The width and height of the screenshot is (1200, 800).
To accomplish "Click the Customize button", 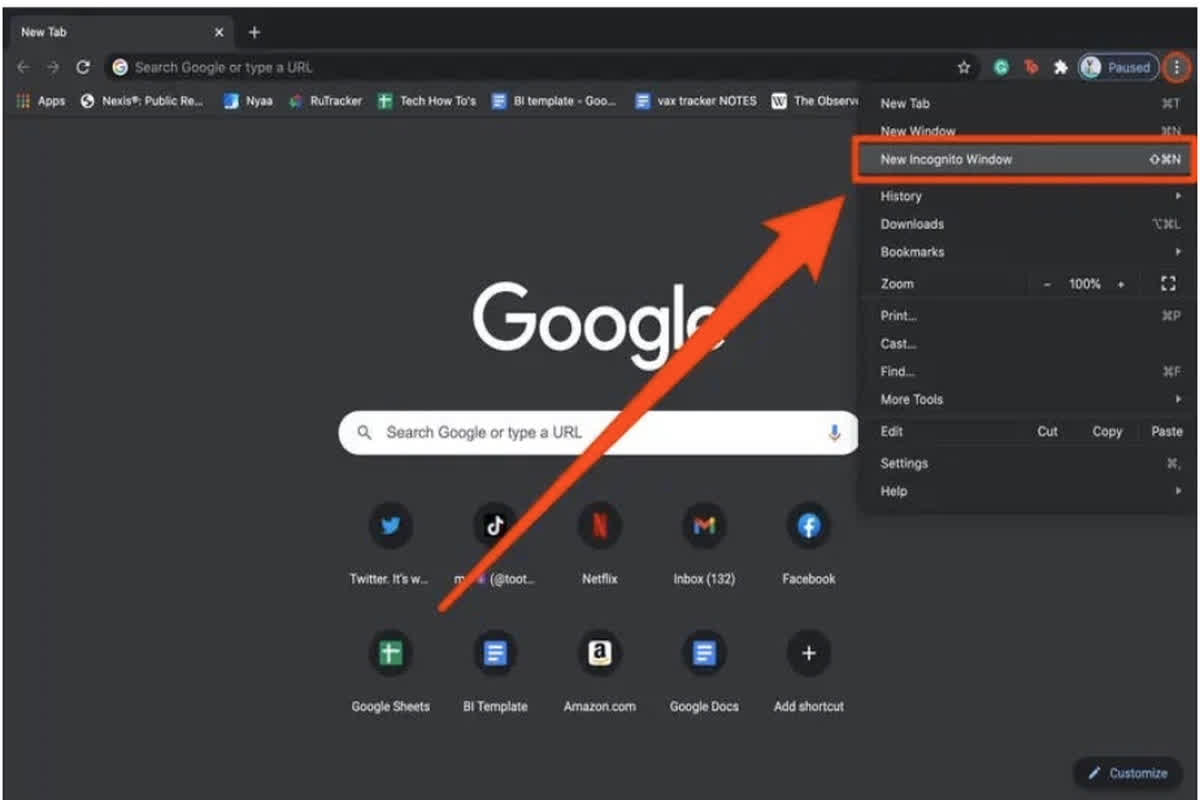I will tap(1128, 773).
